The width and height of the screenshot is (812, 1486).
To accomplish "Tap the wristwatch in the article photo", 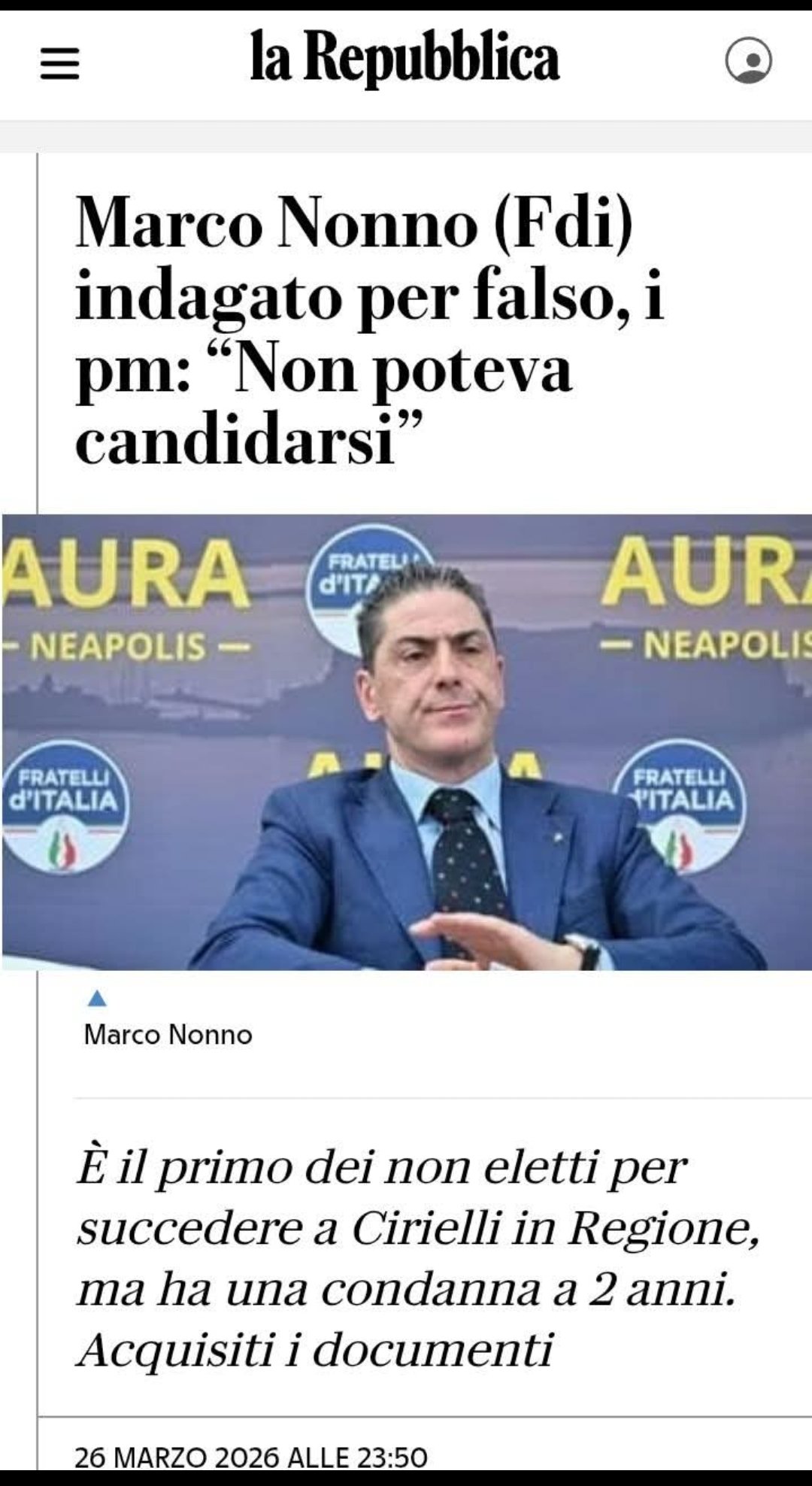I will tap(585, 950).
